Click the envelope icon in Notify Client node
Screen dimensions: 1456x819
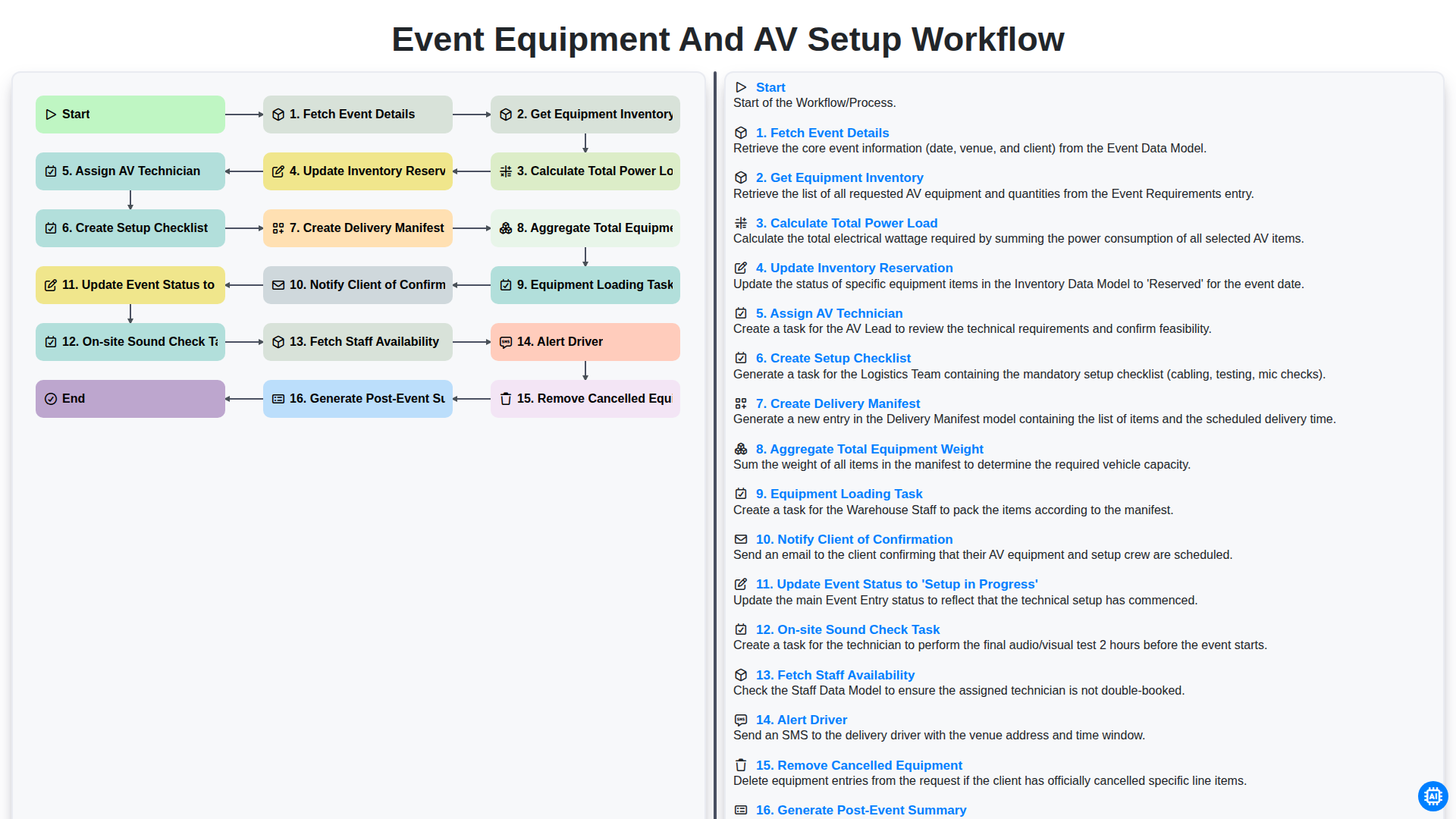[278, 285]
